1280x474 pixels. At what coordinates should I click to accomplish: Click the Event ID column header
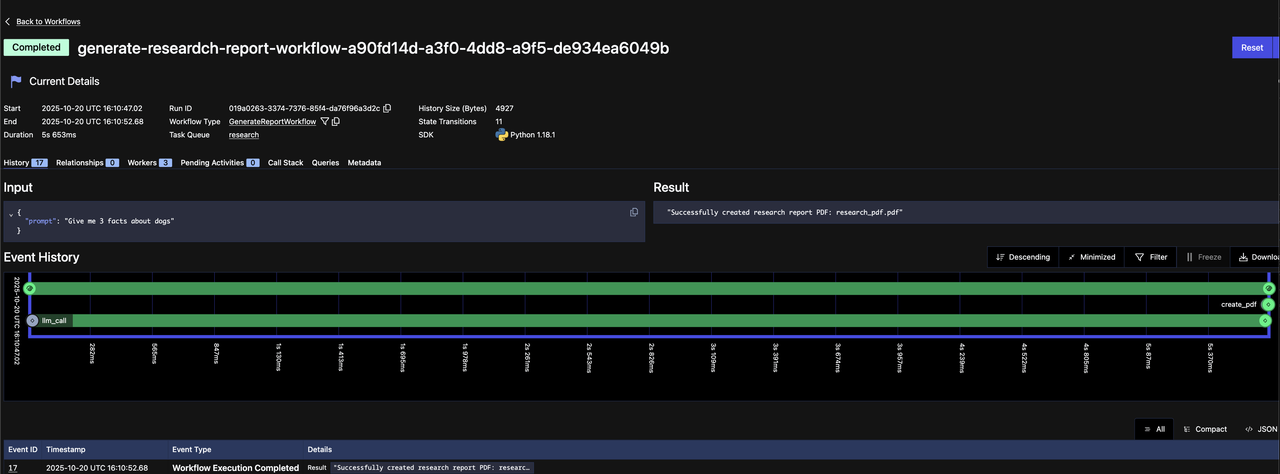[x=22, y=450]
